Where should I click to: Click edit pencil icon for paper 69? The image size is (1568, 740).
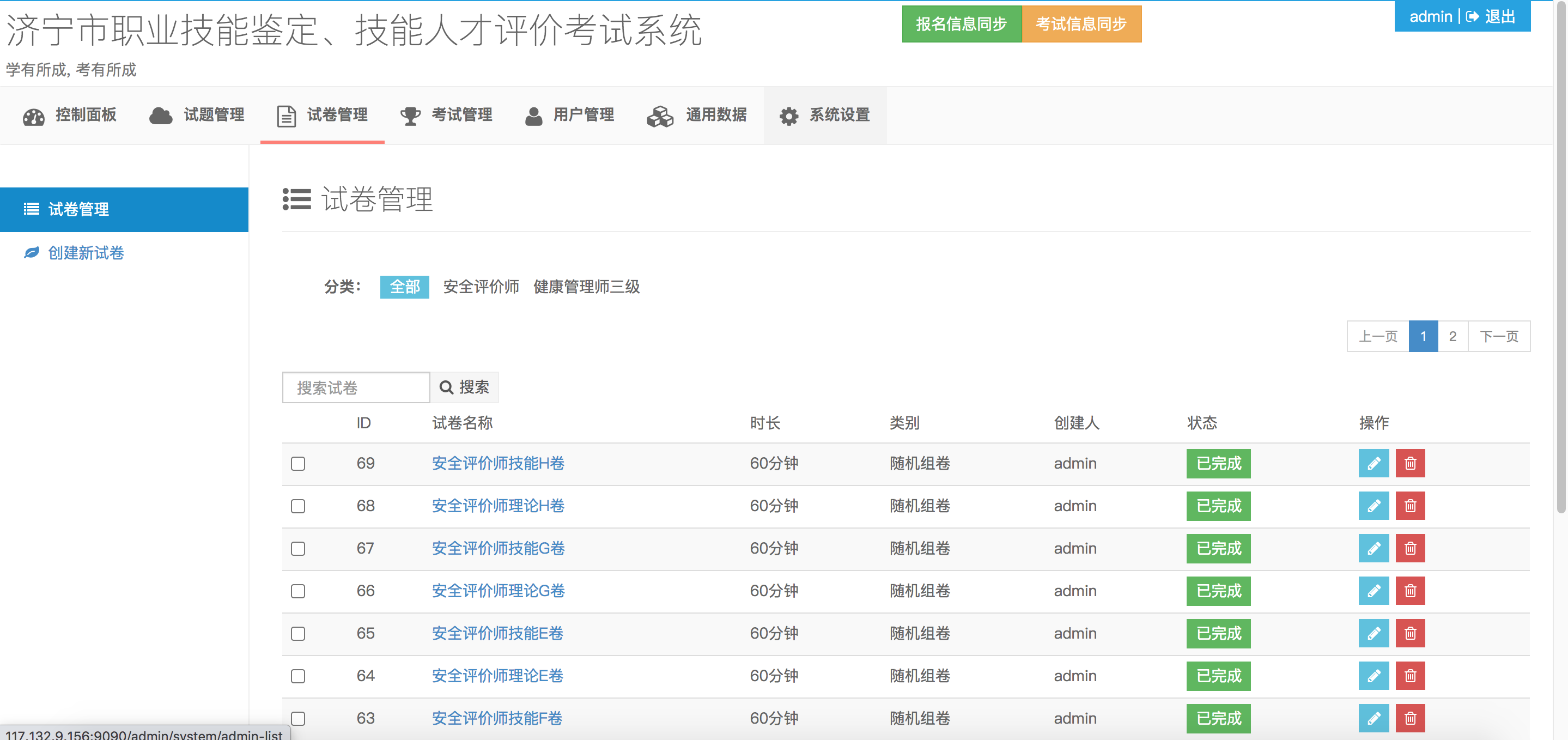click(x=1373, y=464)
